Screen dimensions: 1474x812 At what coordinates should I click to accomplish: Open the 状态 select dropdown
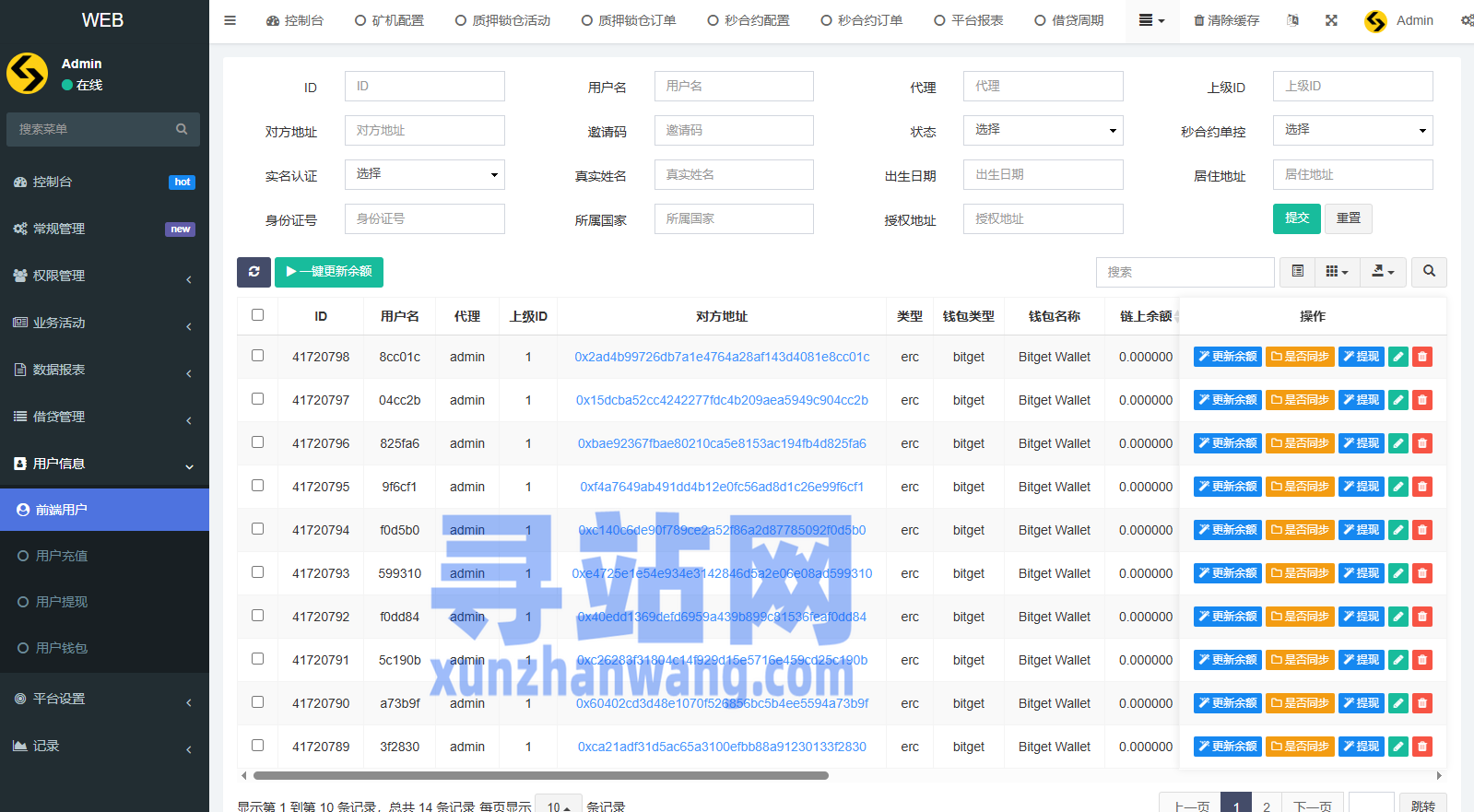point(1044,130)
